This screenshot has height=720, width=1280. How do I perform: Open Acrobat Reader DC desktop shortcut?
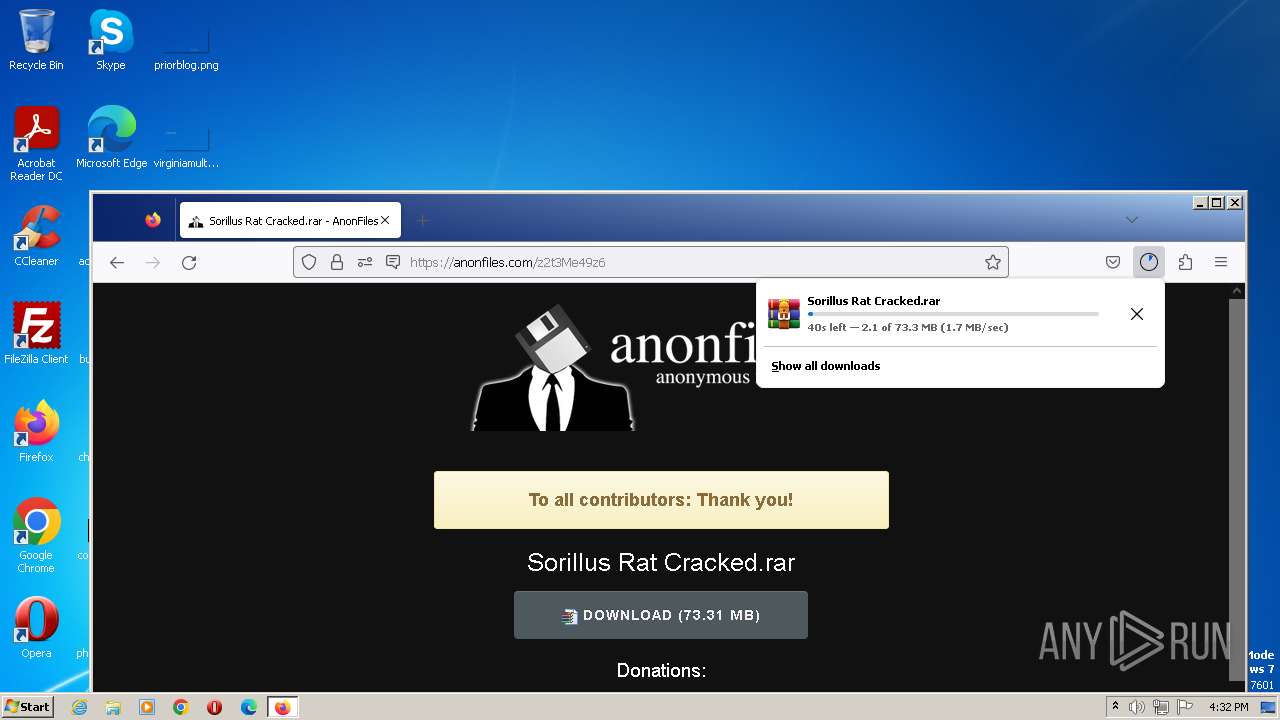[x=36, y=144]
